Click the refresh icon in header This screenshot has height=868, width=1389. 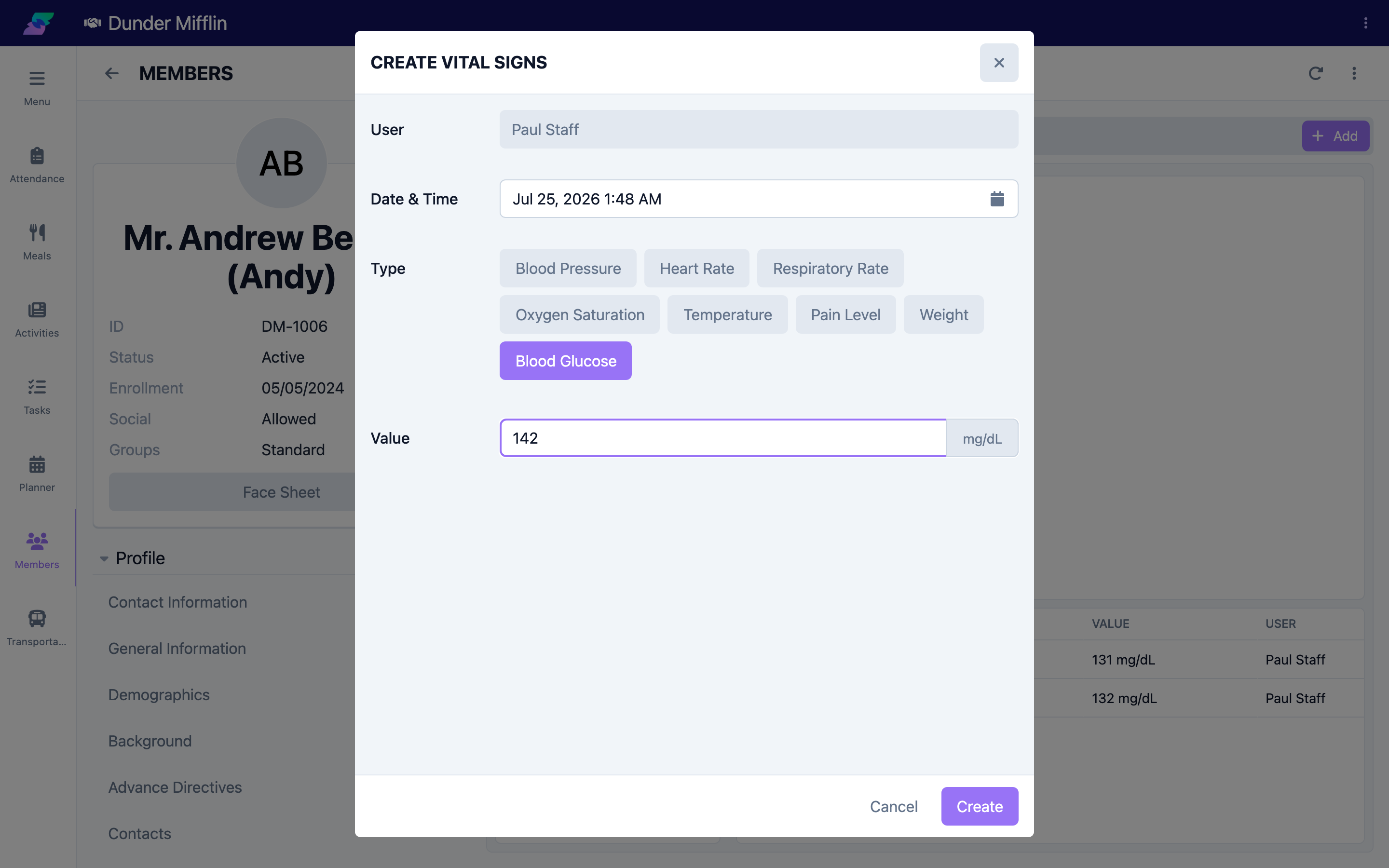click(x=1316, y=73)
